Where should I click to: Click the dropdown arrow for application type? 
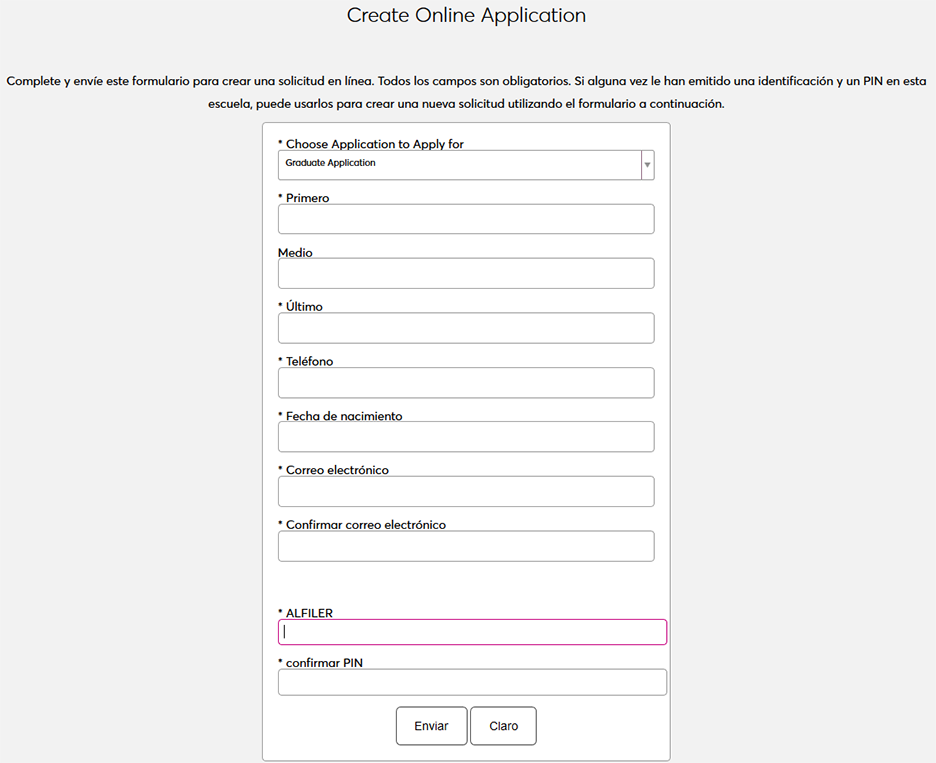point(647,165)
